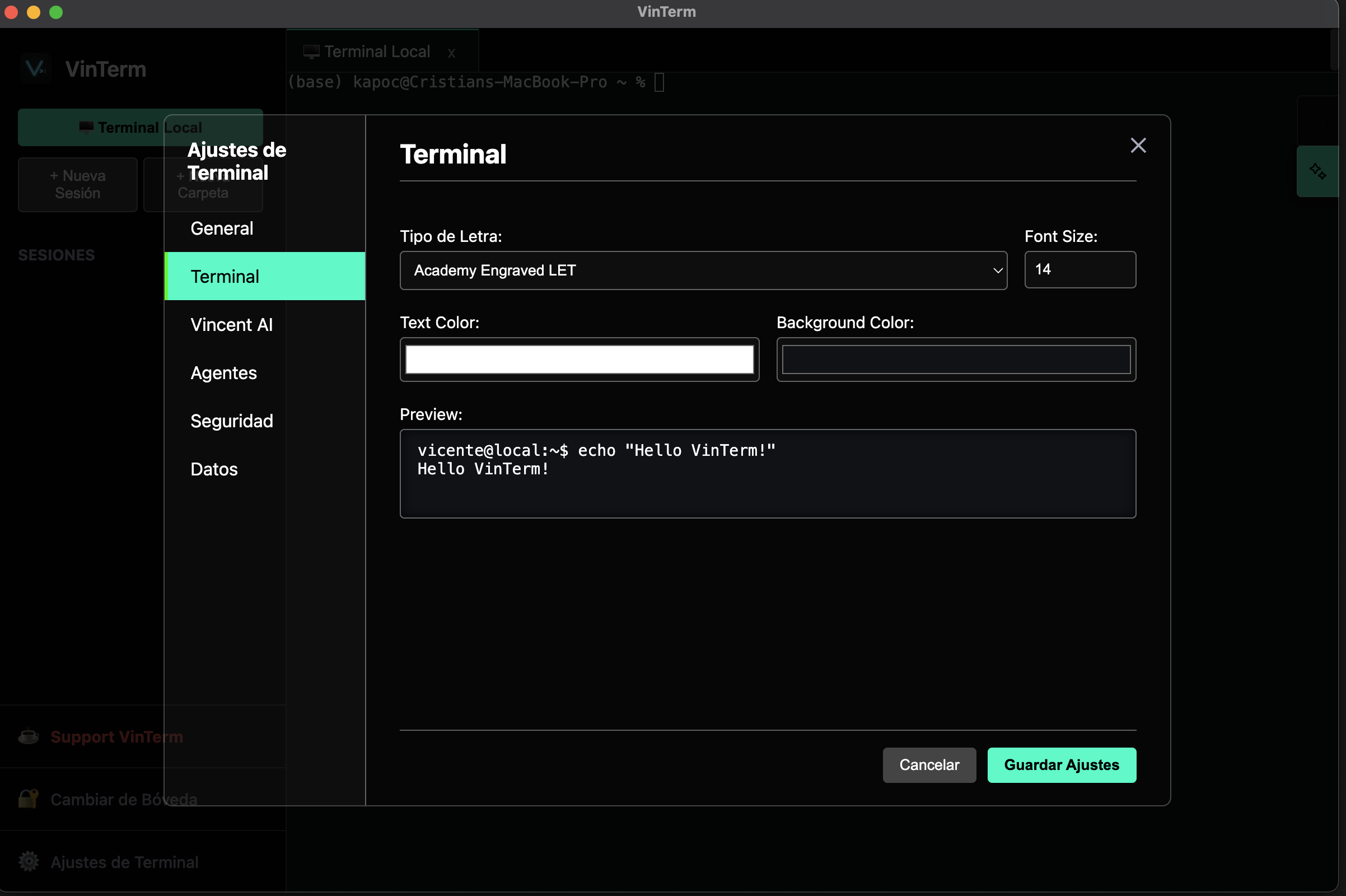Click the terminal preview box

click(x=767, y=473)
